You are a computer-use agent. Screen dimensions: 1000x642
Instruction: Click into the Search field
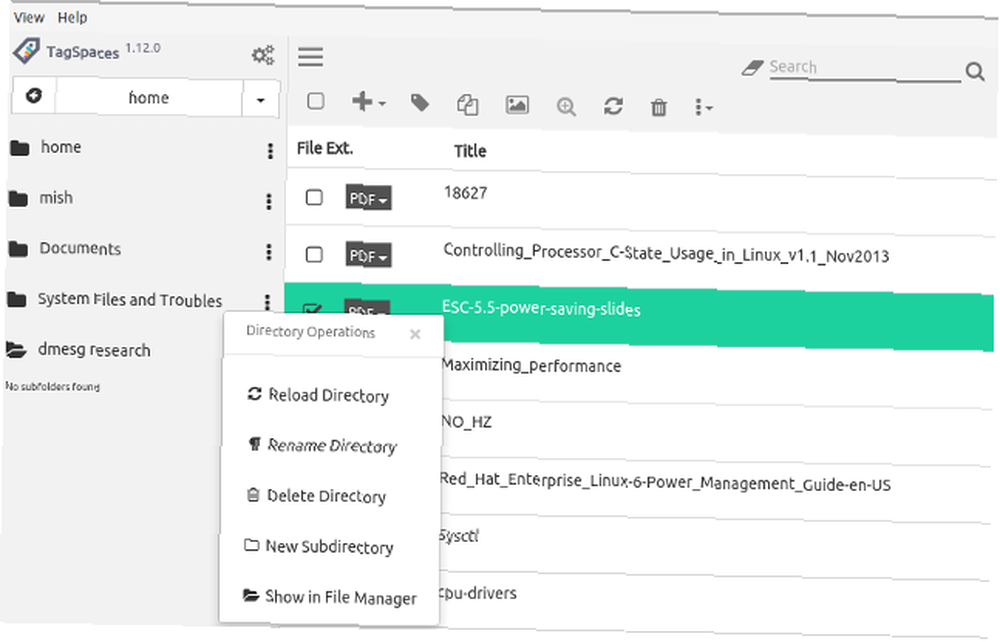point(865,68)
